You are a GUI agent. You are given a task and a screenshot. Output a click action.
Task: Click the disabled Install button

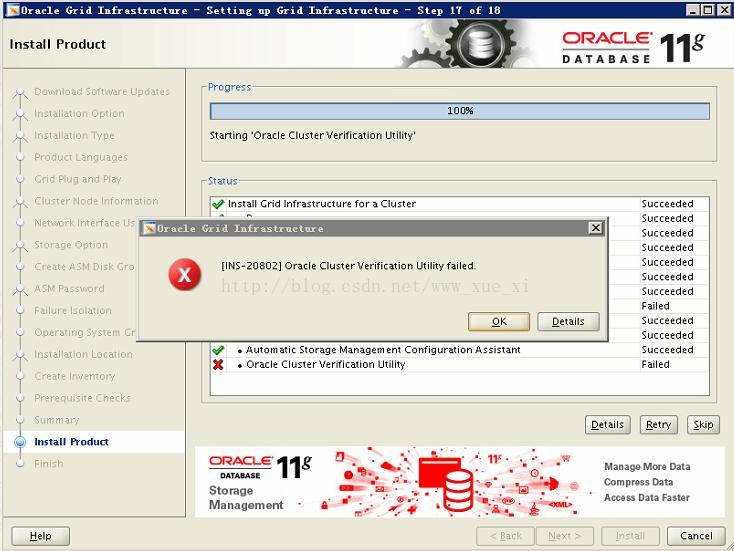pyautogui.click(x=630, y=536)
